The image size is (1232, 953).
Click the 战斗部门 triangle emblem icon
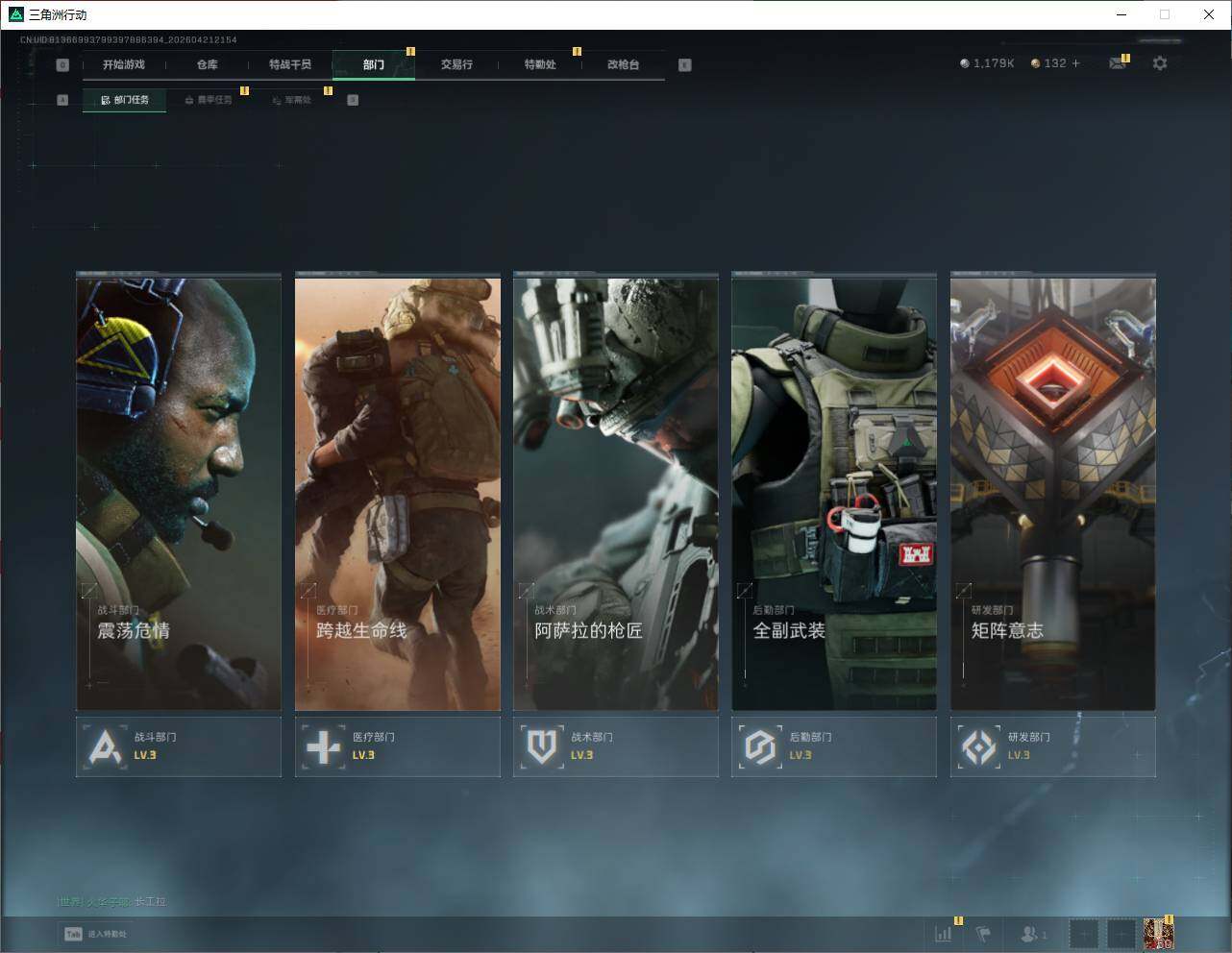(105, 746)
